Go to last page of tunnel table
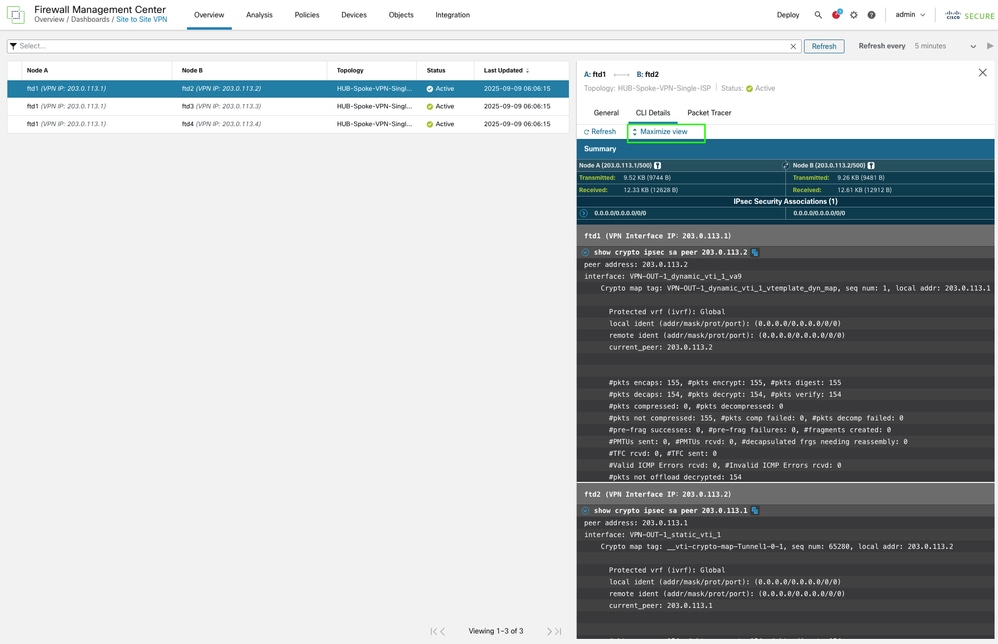Viewport: 998px width, 644px height. click(x=558, y=631)
